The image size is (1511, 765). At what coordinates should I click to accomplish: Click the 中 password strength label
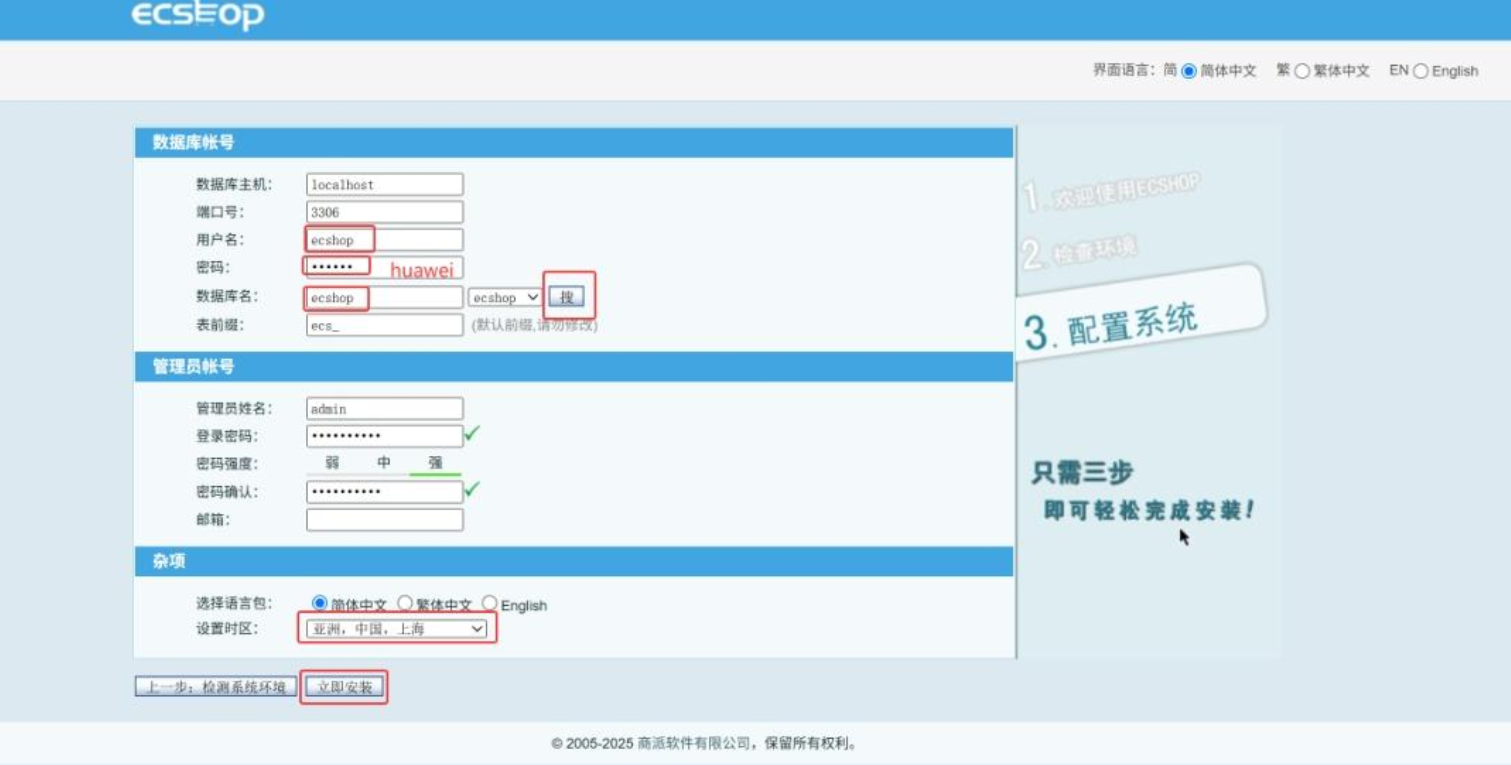[384, 463]
